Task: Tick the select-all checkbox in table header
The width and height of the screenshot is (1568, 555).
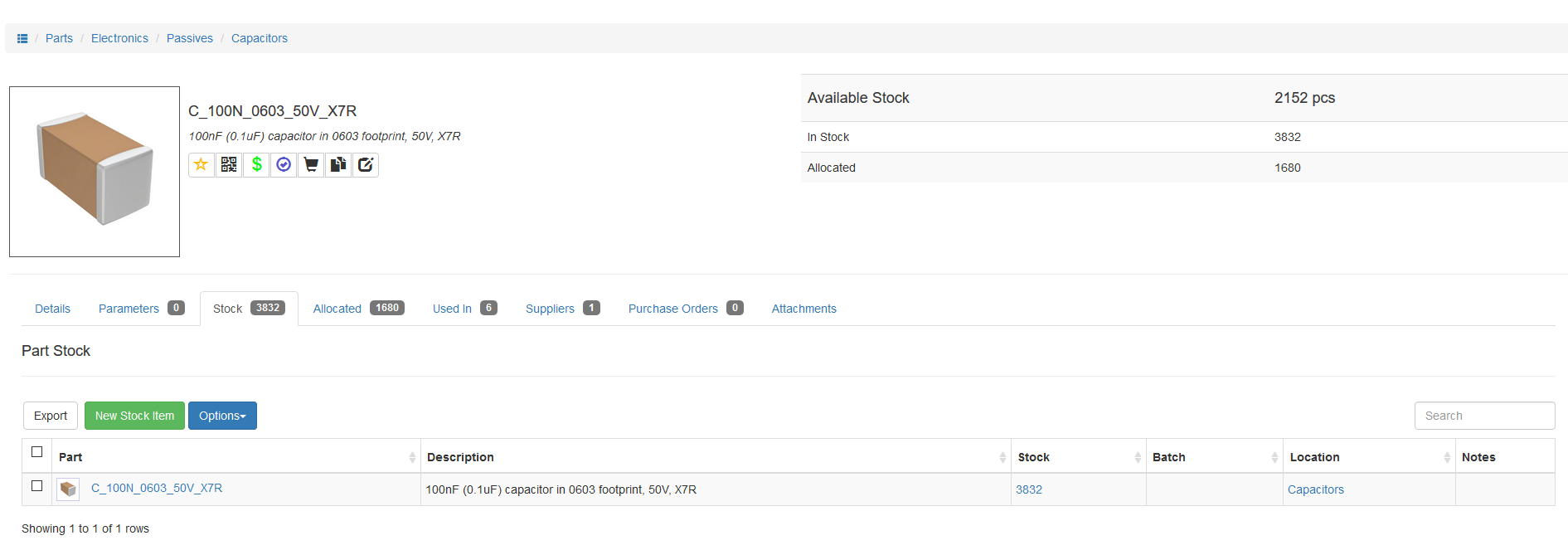Action: coord(37,452)
